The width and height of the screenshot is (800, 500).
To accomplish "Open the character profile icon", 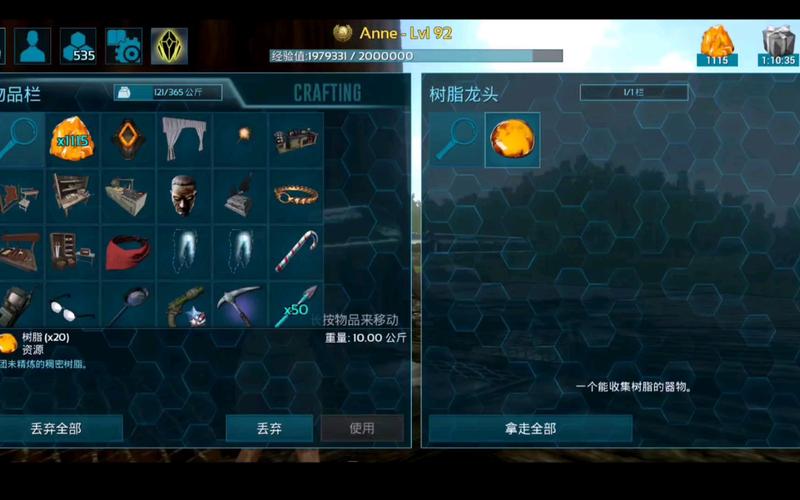I will (x=32, y=46).
